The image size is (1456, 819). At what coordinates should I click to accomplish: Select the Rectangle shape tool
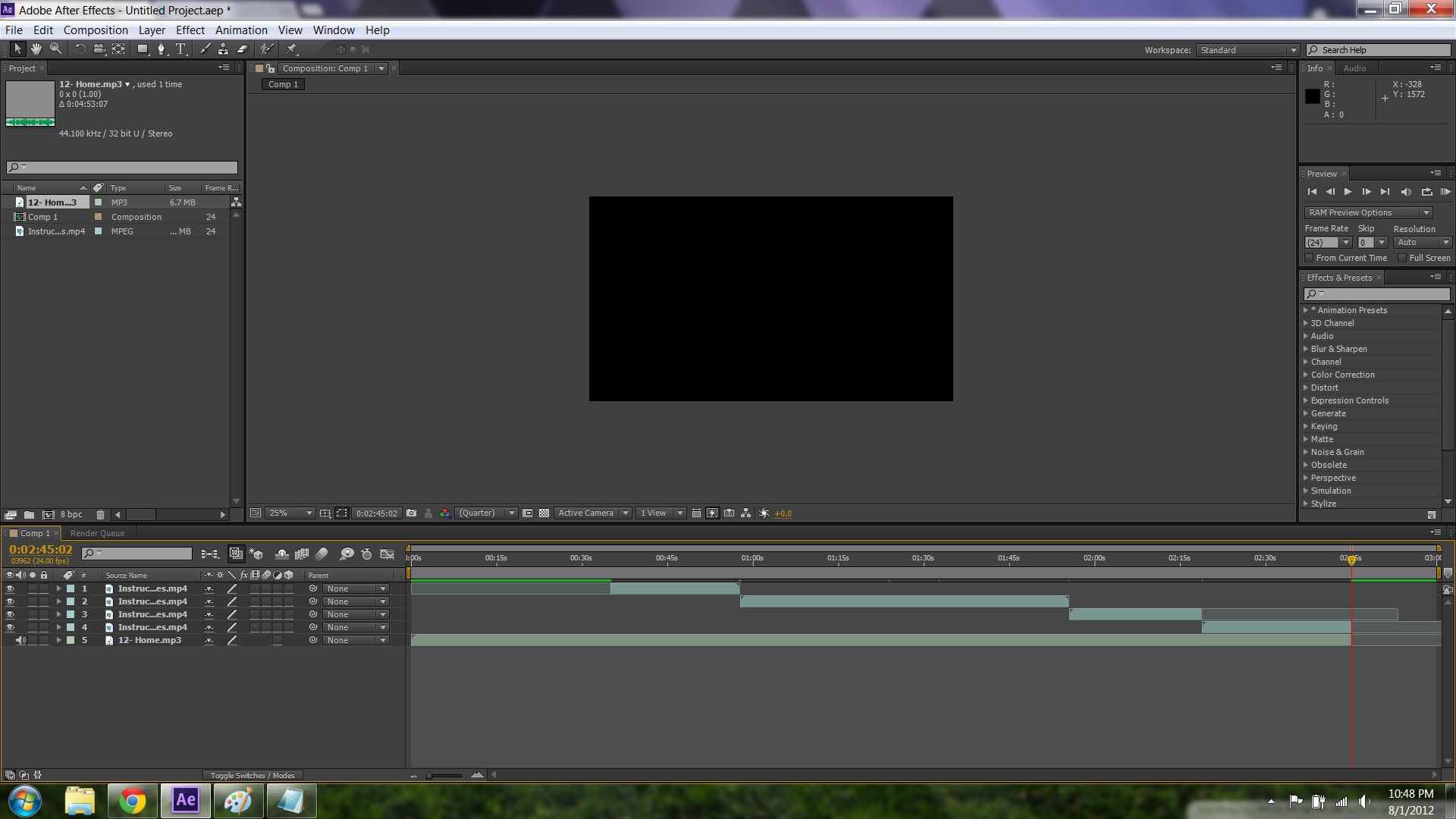[143, 49]
